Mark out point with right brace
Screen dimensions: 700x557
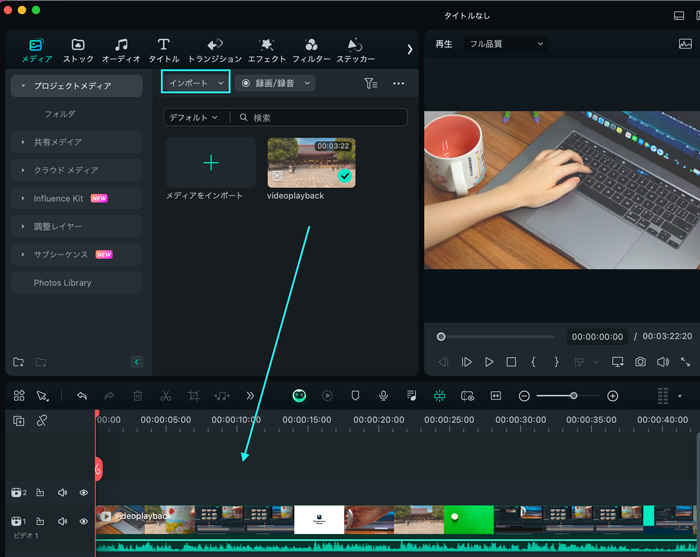click(556, 362)
